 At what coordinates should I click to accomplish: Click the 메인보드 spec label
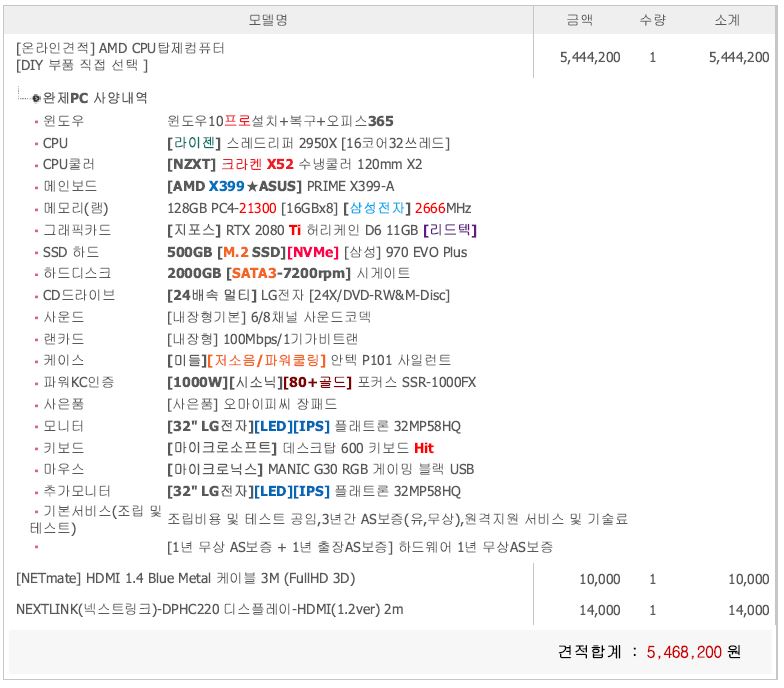[70, 186]
